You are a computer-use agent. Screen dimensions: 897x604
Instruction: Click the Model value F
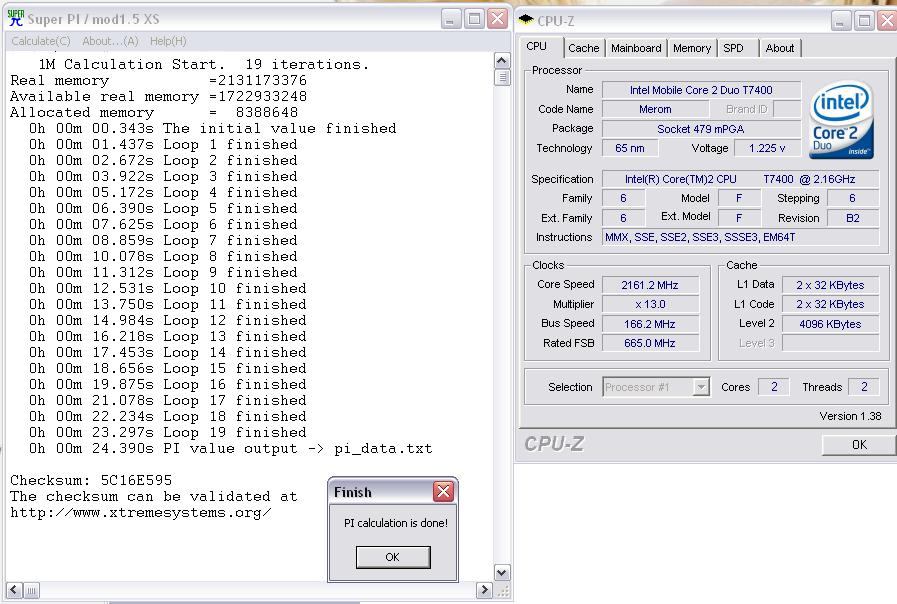(739, 198)
